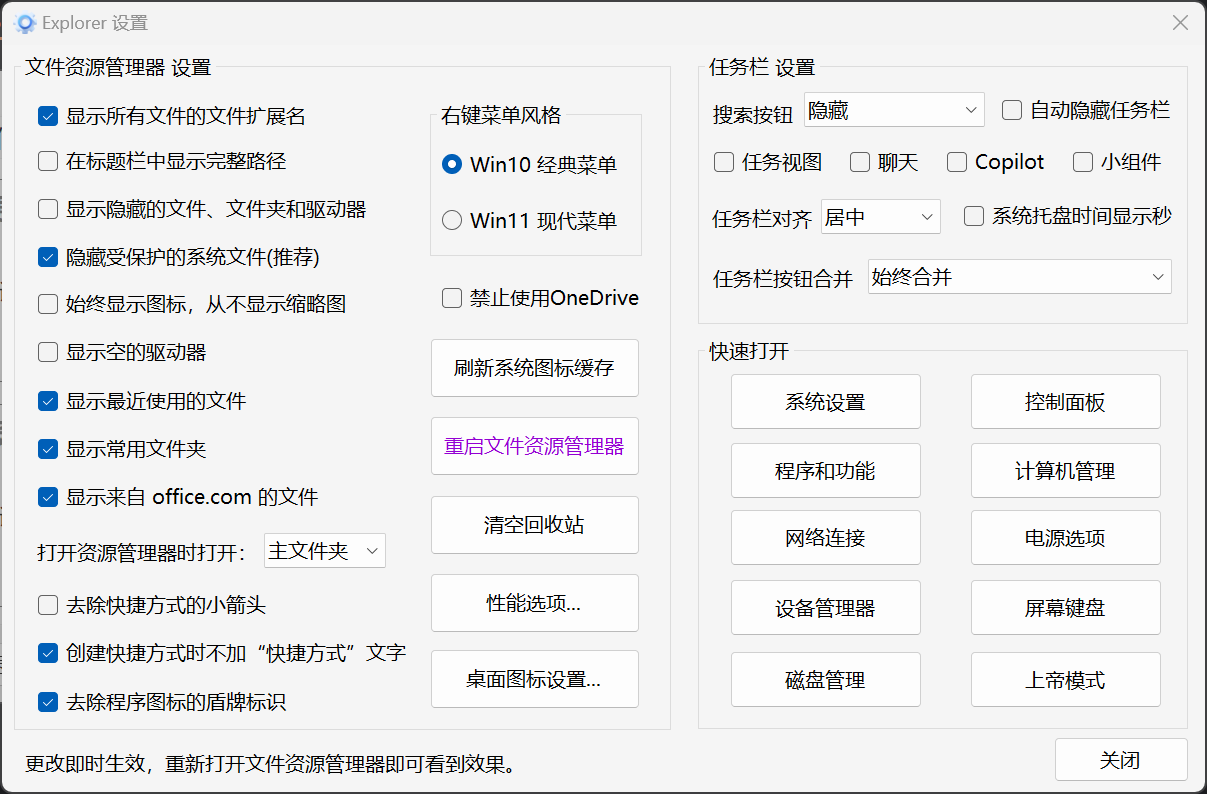Enable 去除快捷方式的小箭头
This screenshot has height=794, width=1207.
click(x=47, y=605)
